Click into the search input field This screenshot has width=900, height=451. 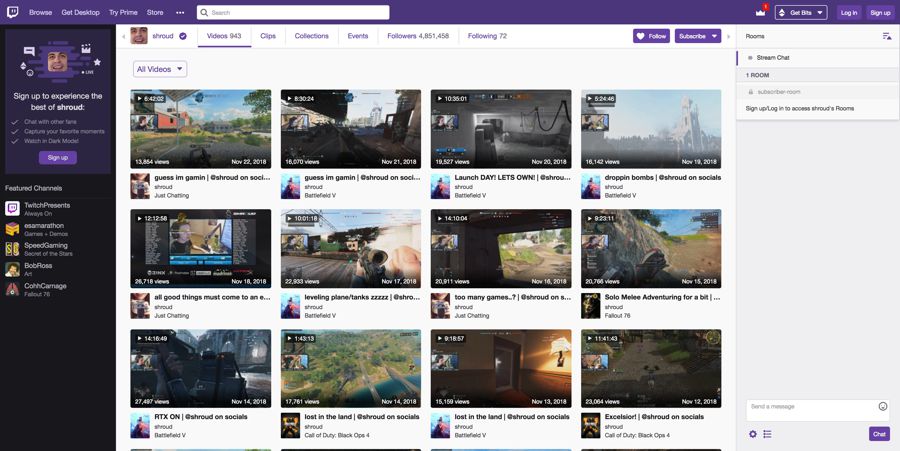point(293,12)
